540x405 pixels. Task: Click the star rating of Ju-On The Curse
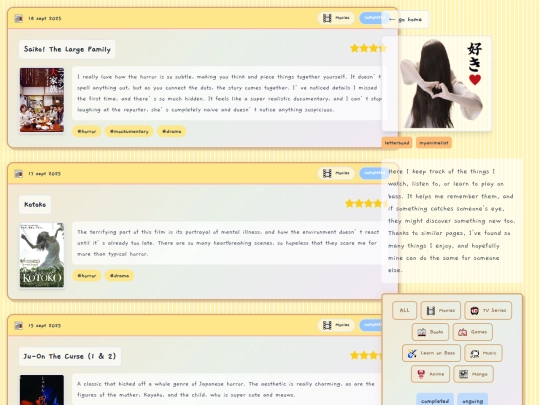pyautogui.click(x=368, y=355)
